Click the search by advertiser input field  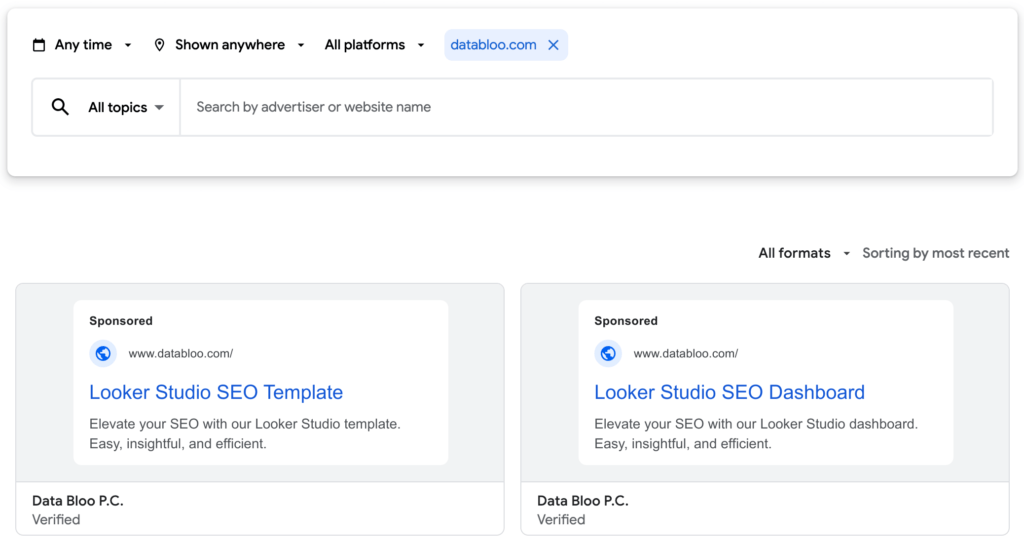586,107
